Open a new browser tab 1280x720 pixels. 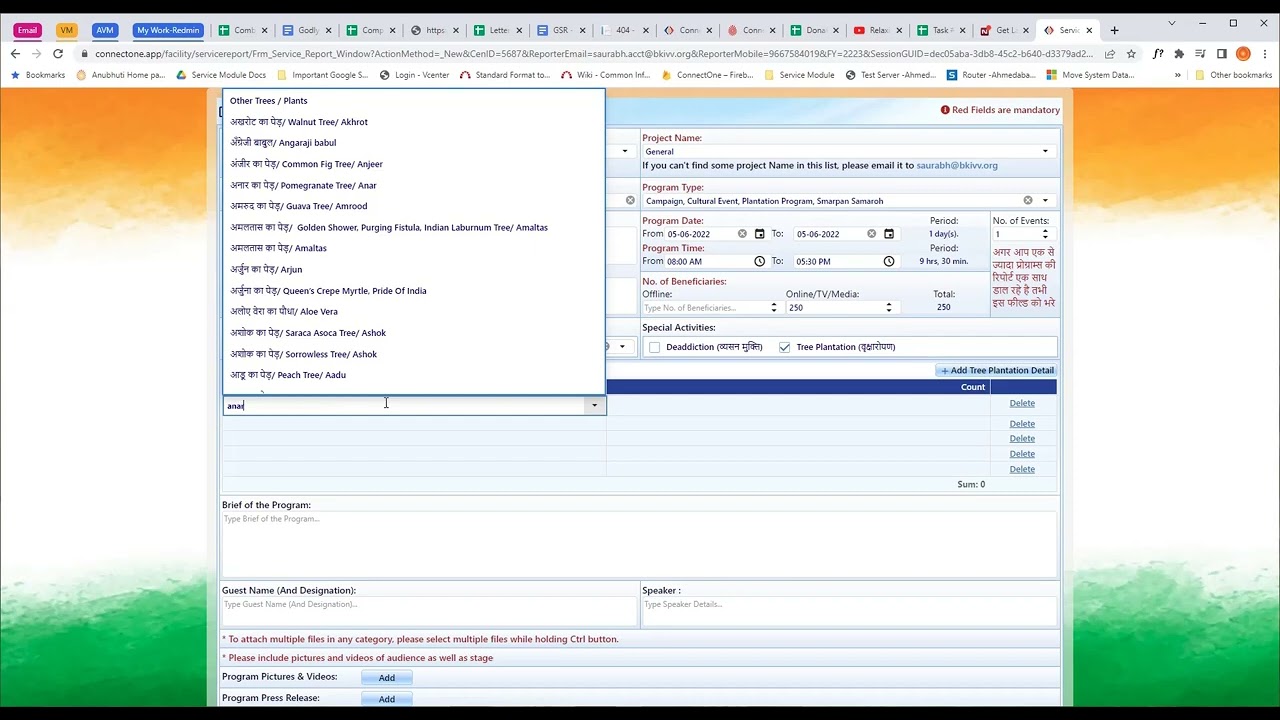point(1114,30)
